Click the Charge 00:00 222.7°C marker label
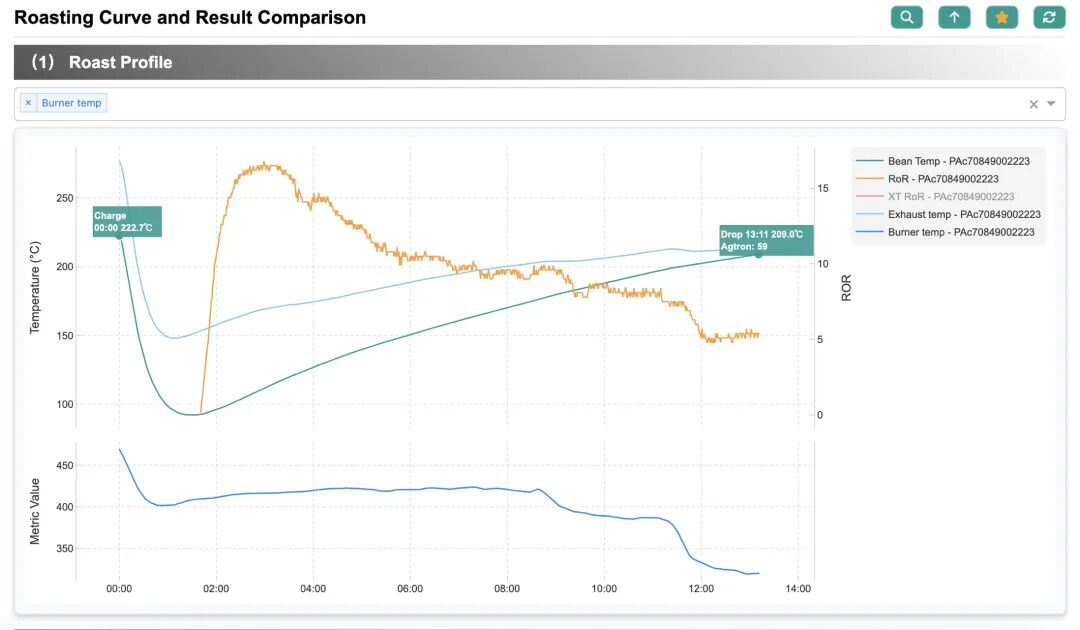Screen dimensions: 1080x630 (127, 222)
